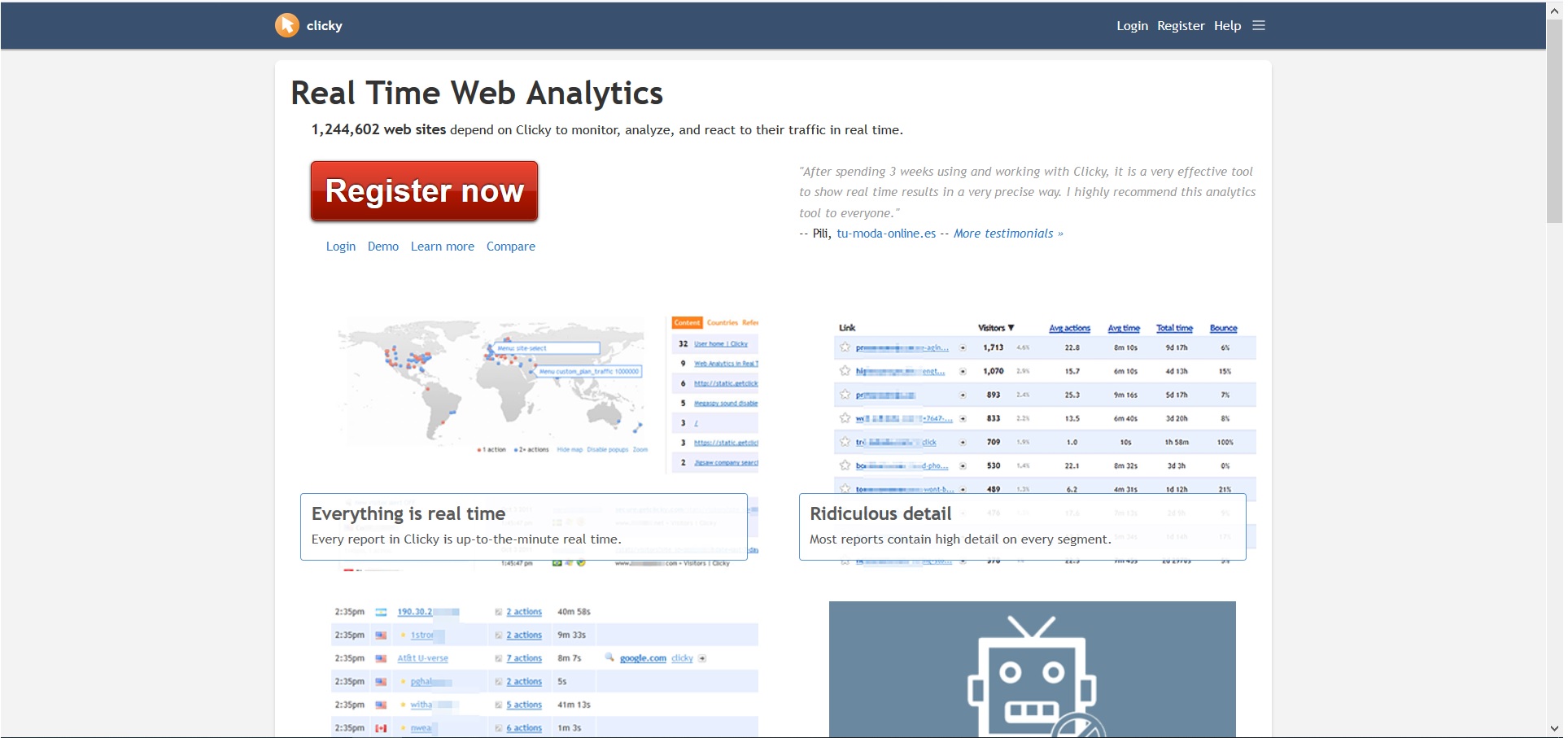Image resolution: width=1568 pixels, height=738 pixels.
Task: Click the Everything is real time caption box
Action: tap(524, 526)
